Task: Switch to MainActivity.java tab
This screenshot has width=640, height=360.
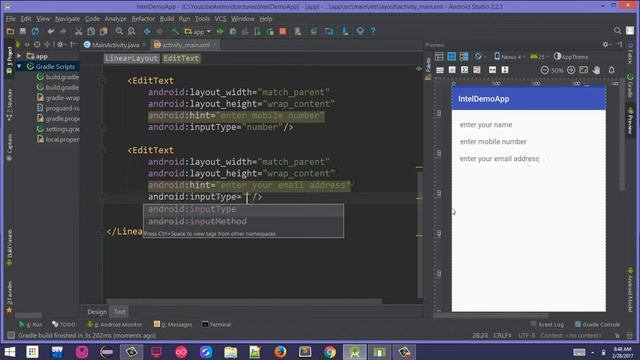Action: [x=115, y=45]
